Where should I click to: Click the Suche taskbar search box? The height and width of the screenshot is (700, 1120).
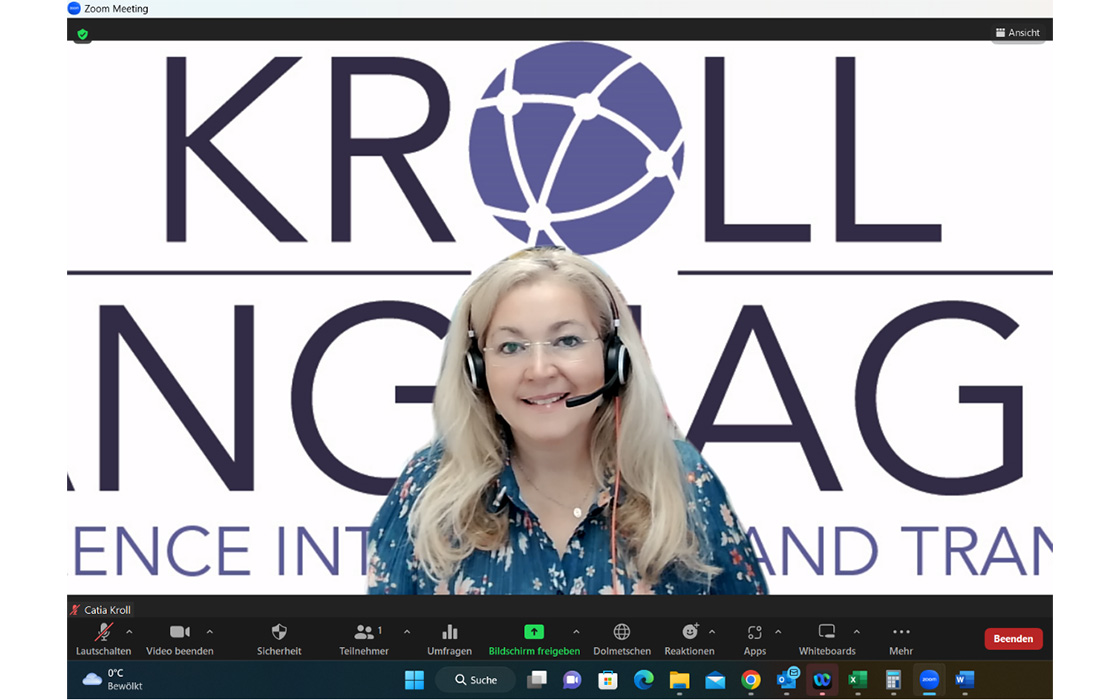[x=476, y=680]
